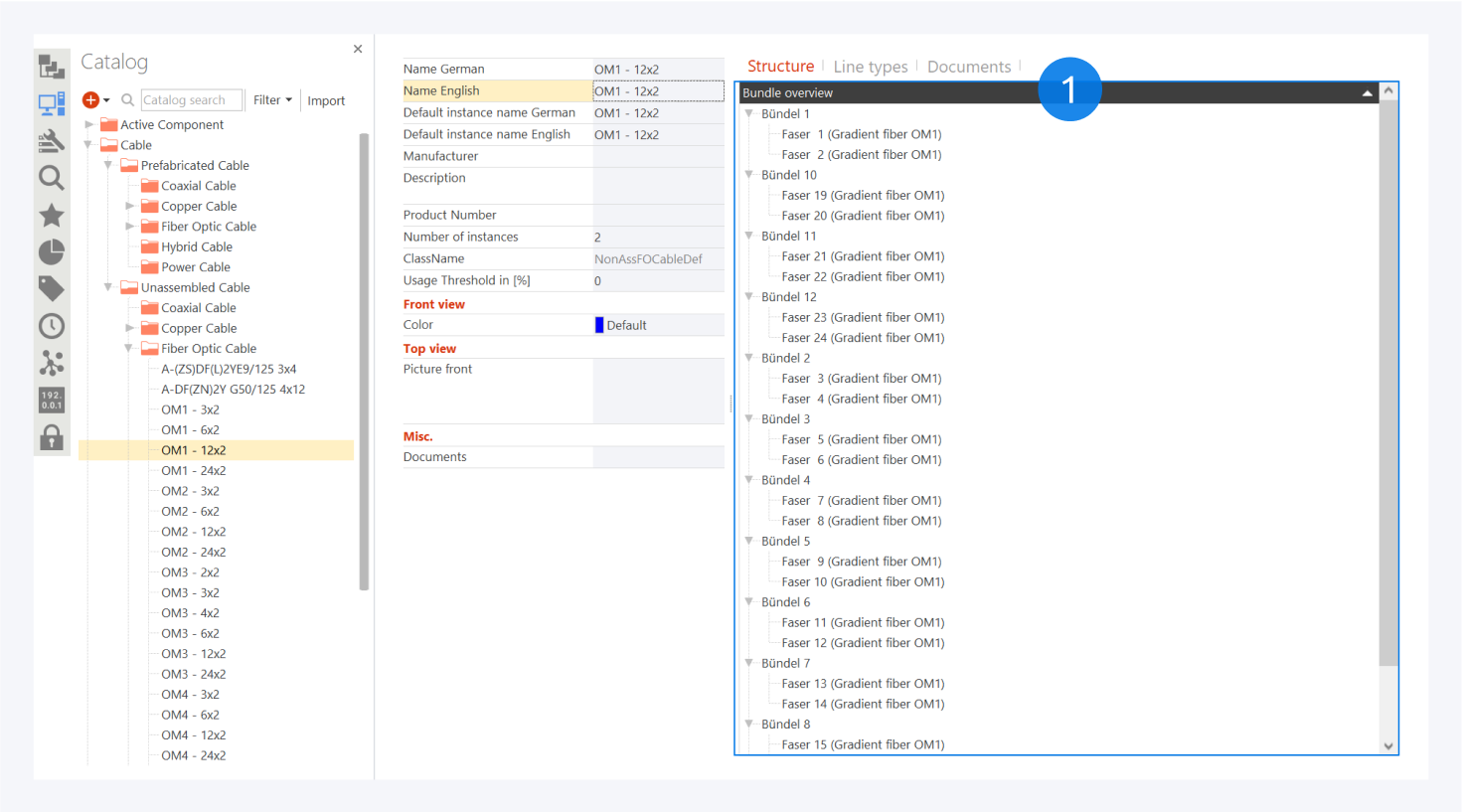Switch to the Line types tab
Viewport: 1462px width, 812px height.
pos(870,67)
